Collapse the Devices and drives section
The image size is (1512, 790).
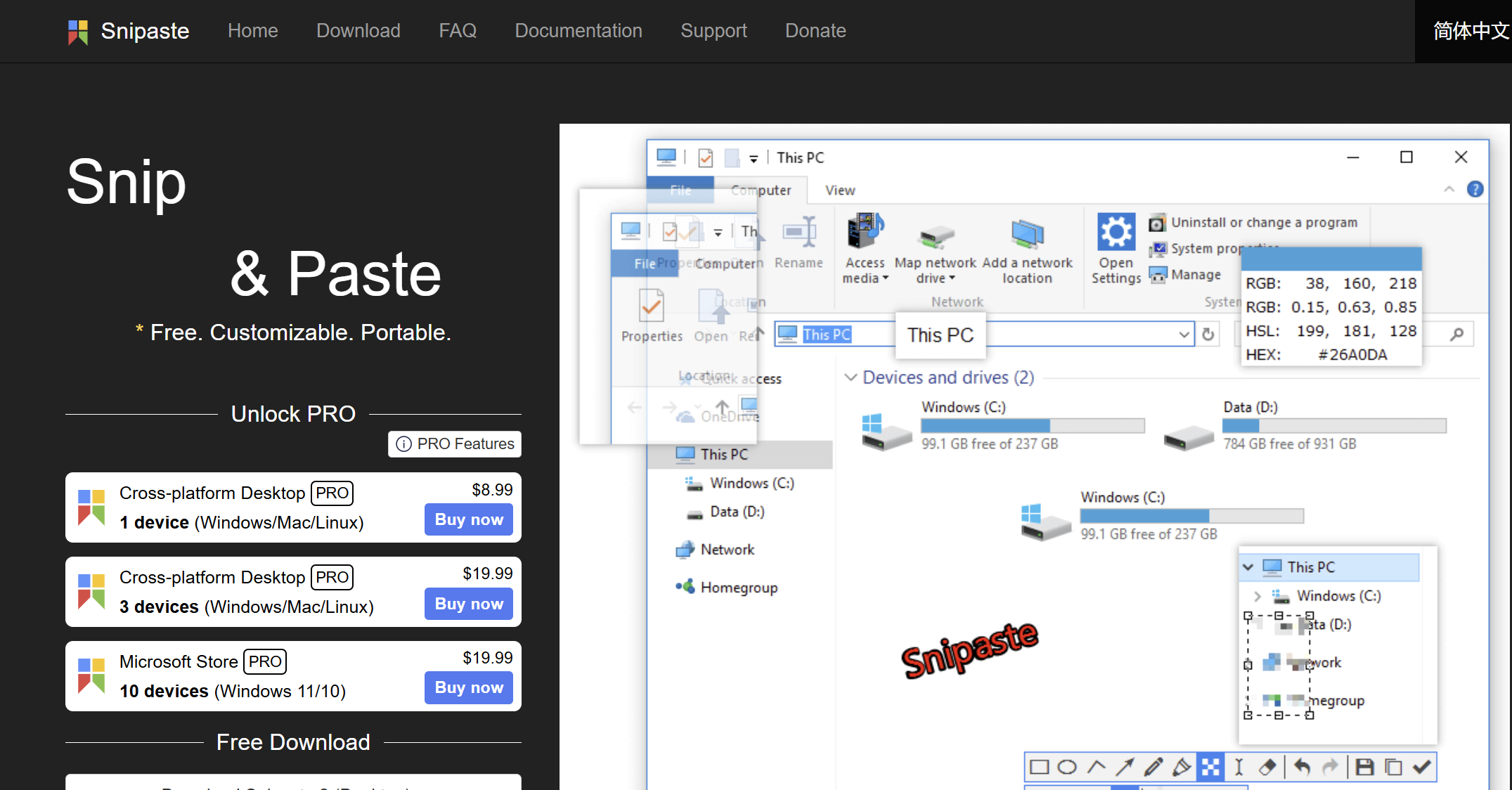[851, 377]
